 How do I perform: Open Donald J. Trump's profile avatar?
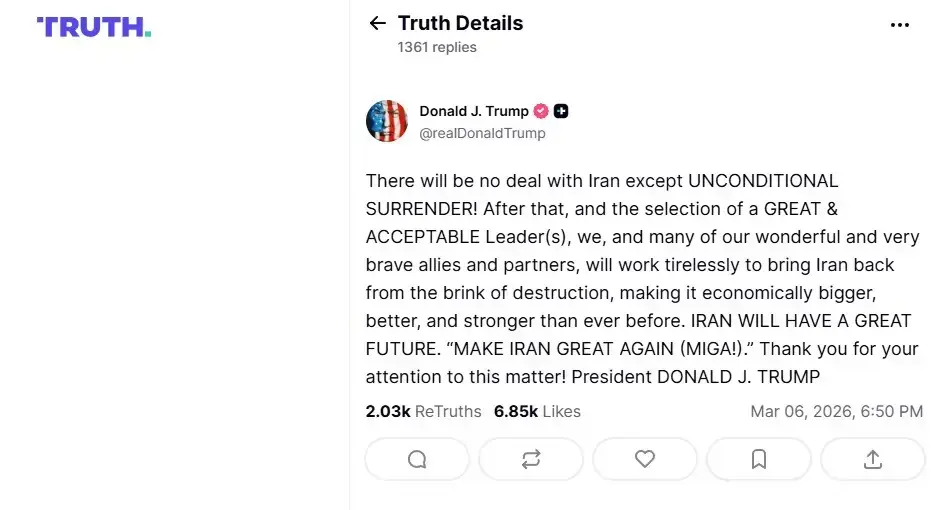coord(387,121)
